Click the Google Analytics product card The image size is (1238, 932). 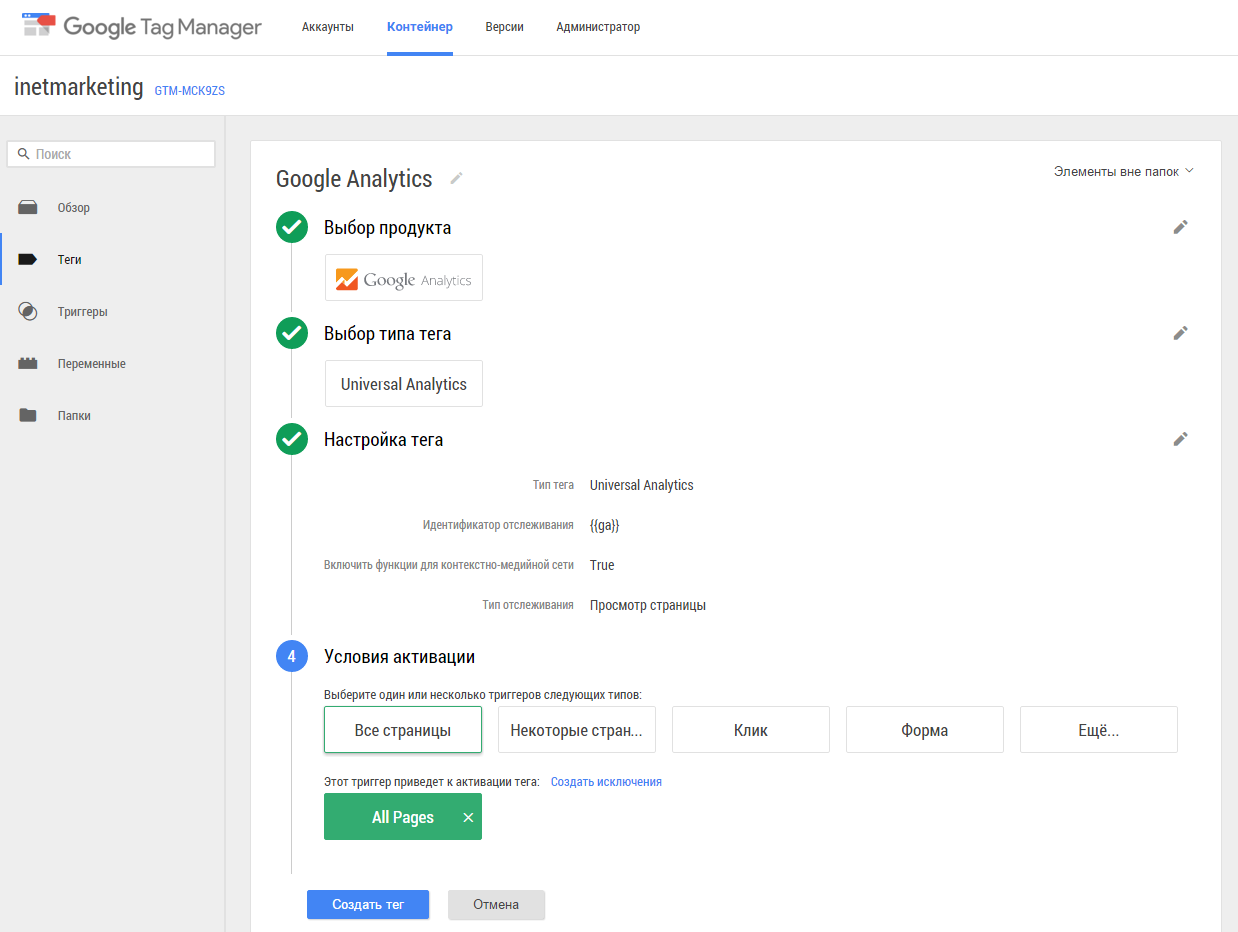pos(404,278)
